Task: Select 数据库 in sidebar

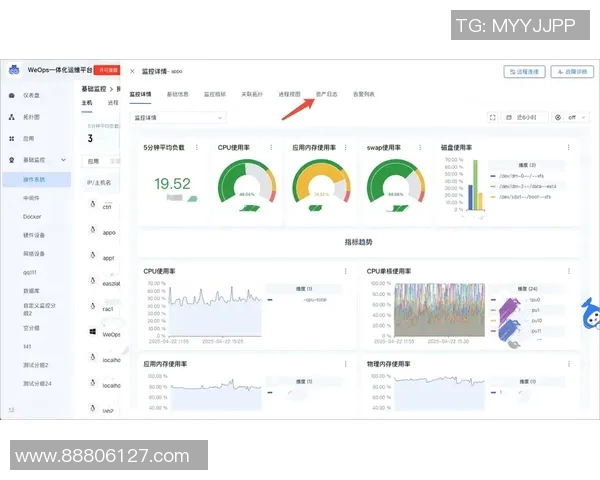Action: [31, 291]
